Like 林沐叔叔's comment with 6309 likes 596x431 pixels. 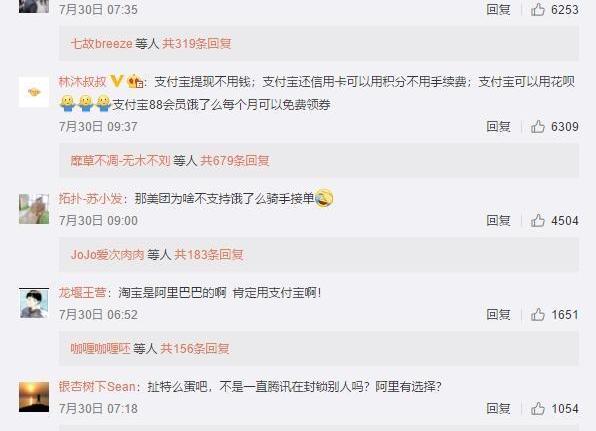click(x=537, y=127)
